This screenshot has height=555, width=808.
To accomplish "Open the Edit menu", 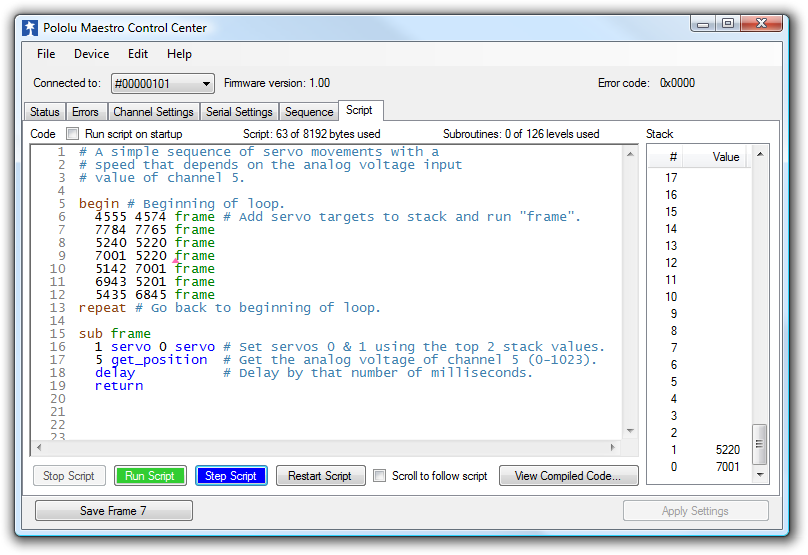I will tap(138, 54).
